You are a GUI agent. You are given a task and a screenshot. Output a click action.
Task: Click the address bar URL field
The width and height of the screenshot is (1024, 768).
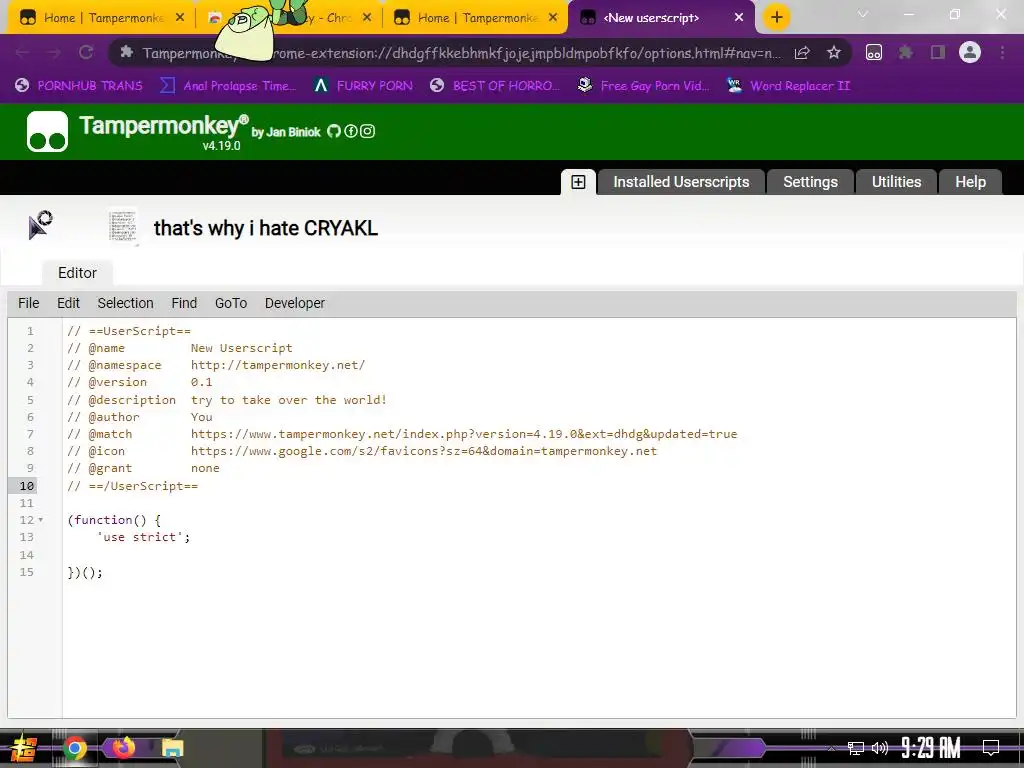click(x=461, y=53)
